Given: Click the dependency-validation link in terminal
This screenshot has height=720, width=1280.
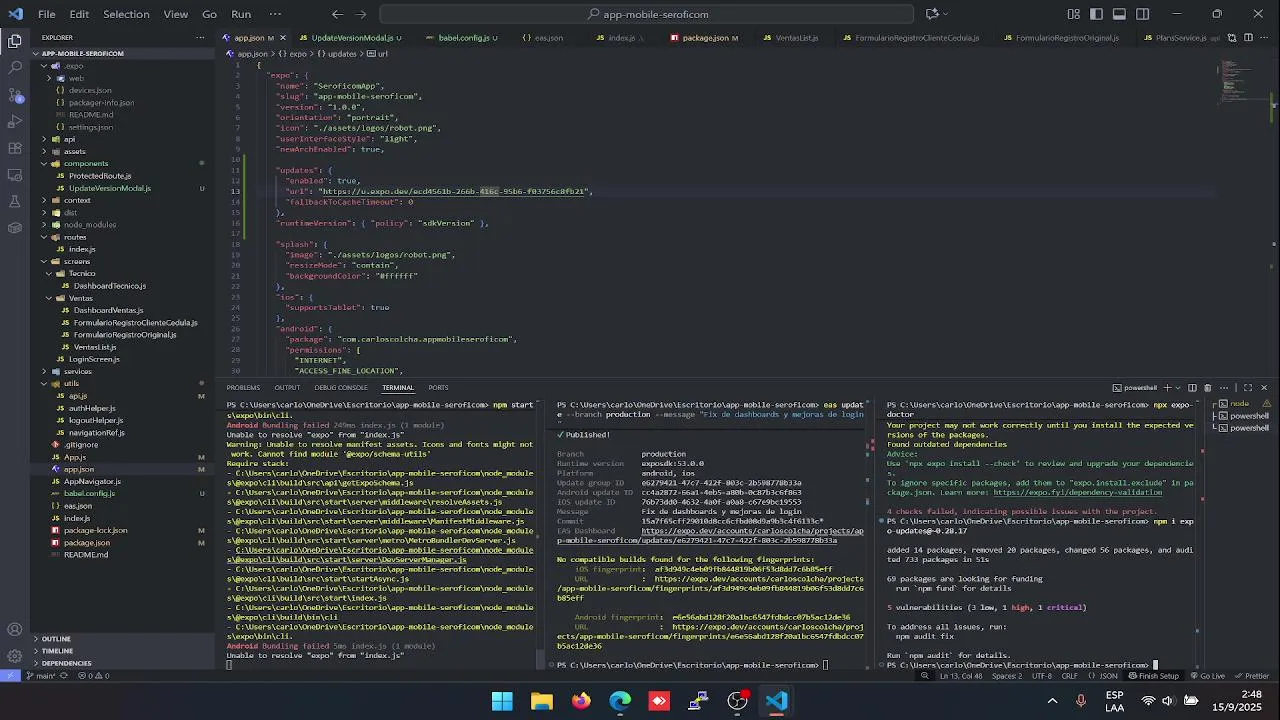Looking at the screenshot, I should click(1078, 492).
